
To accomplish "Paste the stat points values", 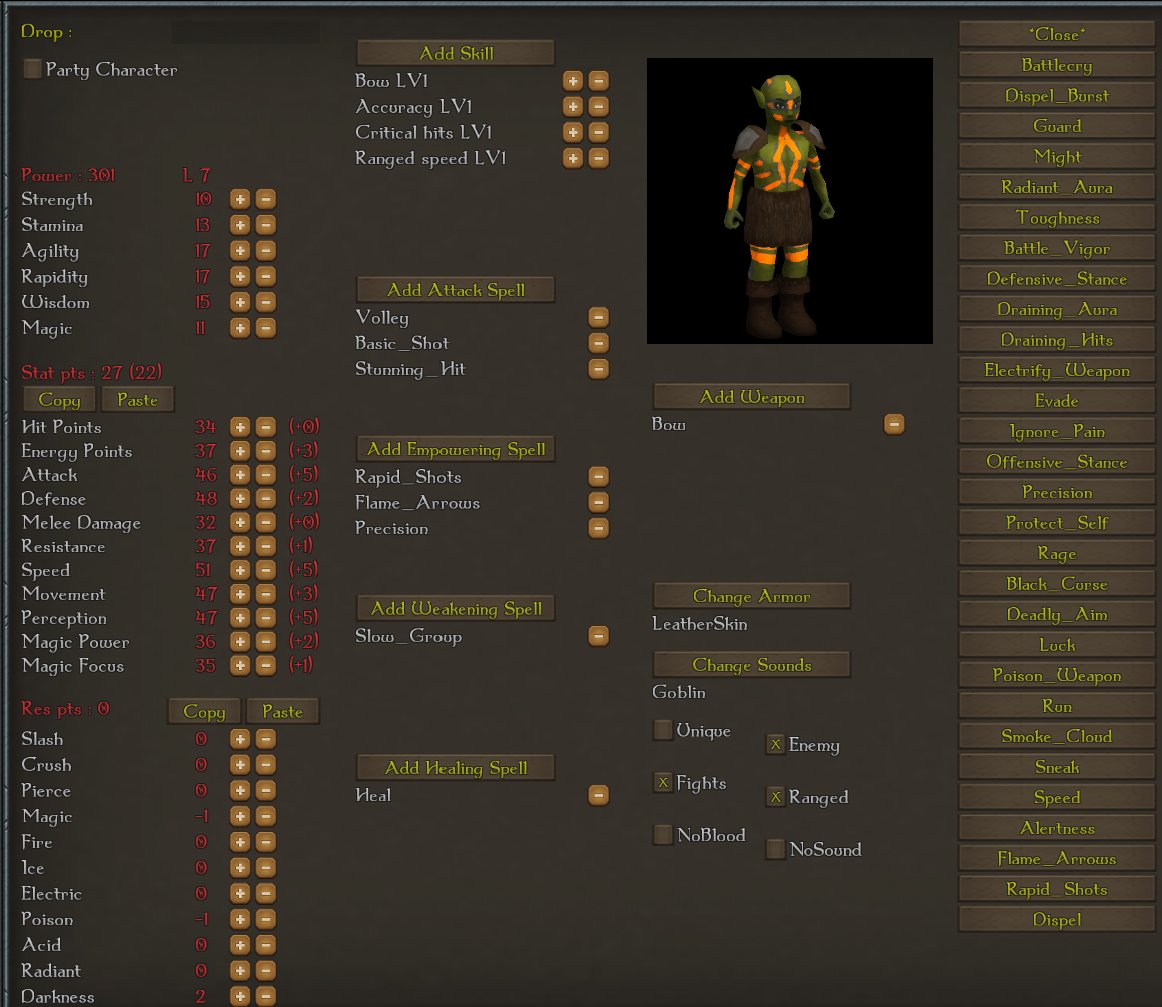I will click(x=137, y=400).
